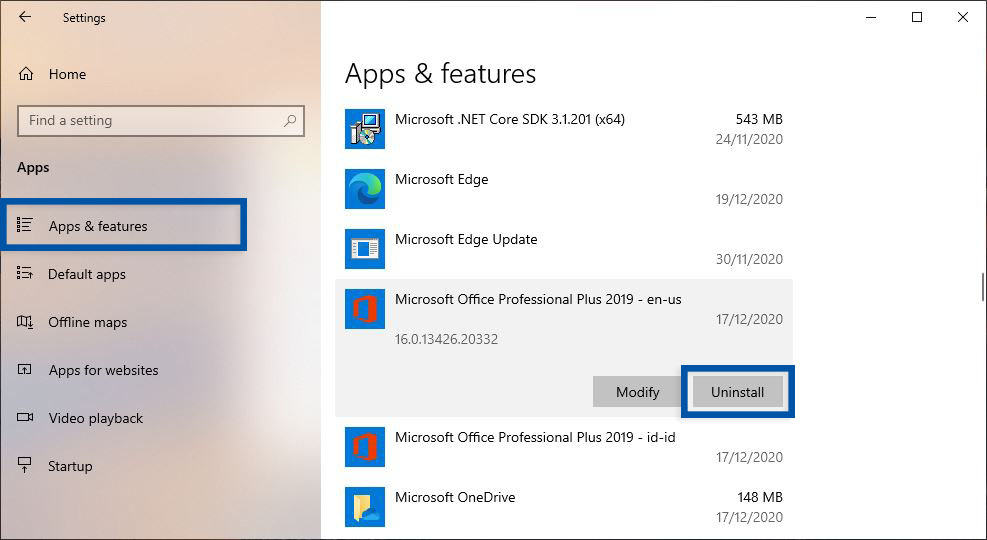
Task: Open Startup apps settings
Action: [x=70, y=466]
